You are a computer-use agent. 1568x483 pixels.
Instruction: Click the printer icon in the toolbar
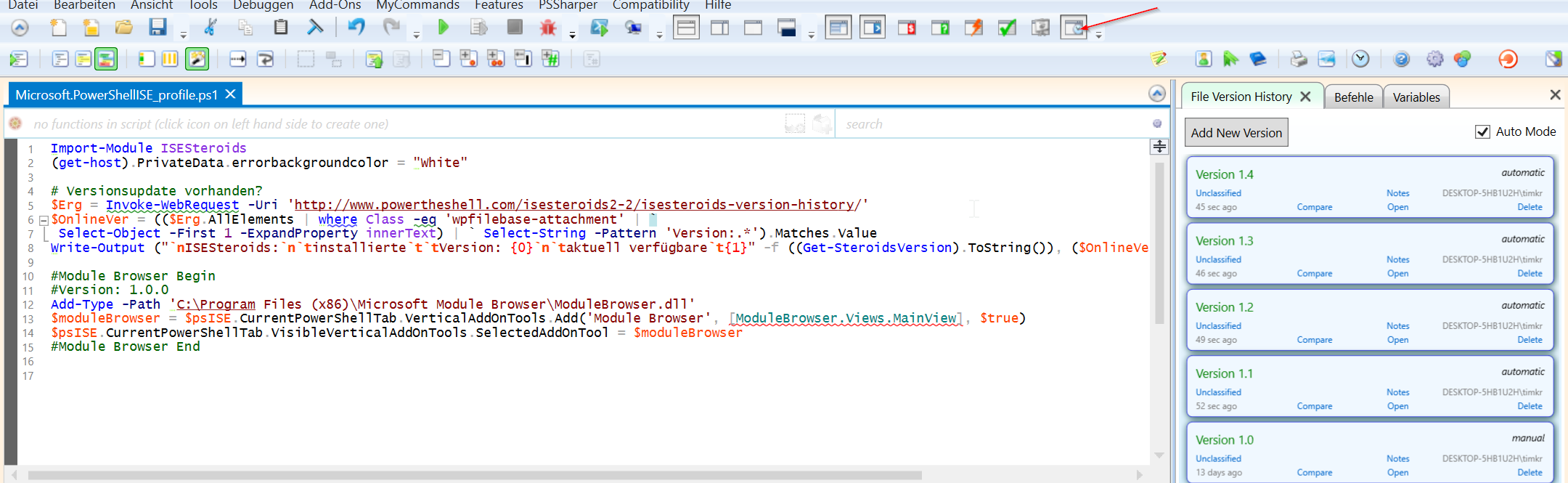tap(1298, 59)
